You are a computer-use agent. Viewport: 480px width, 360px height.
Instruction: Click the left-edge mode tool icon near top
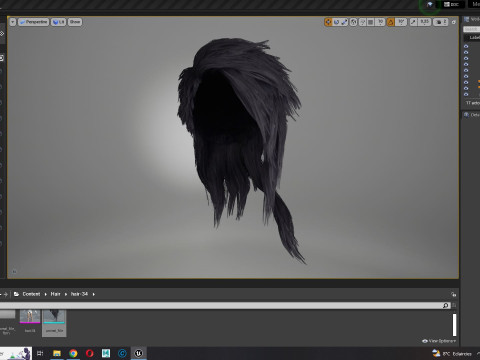click(2, 33)
